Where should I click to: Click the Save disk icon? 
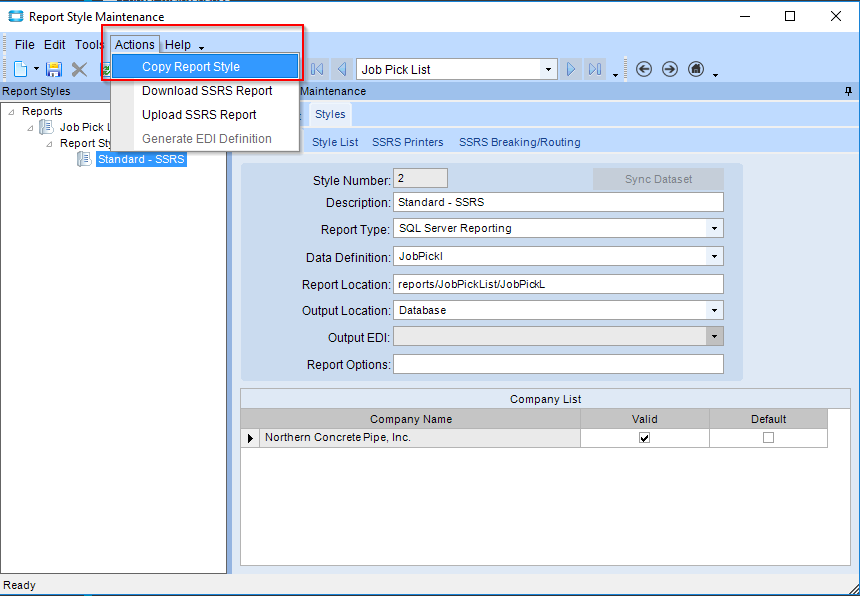click(54, 69)
